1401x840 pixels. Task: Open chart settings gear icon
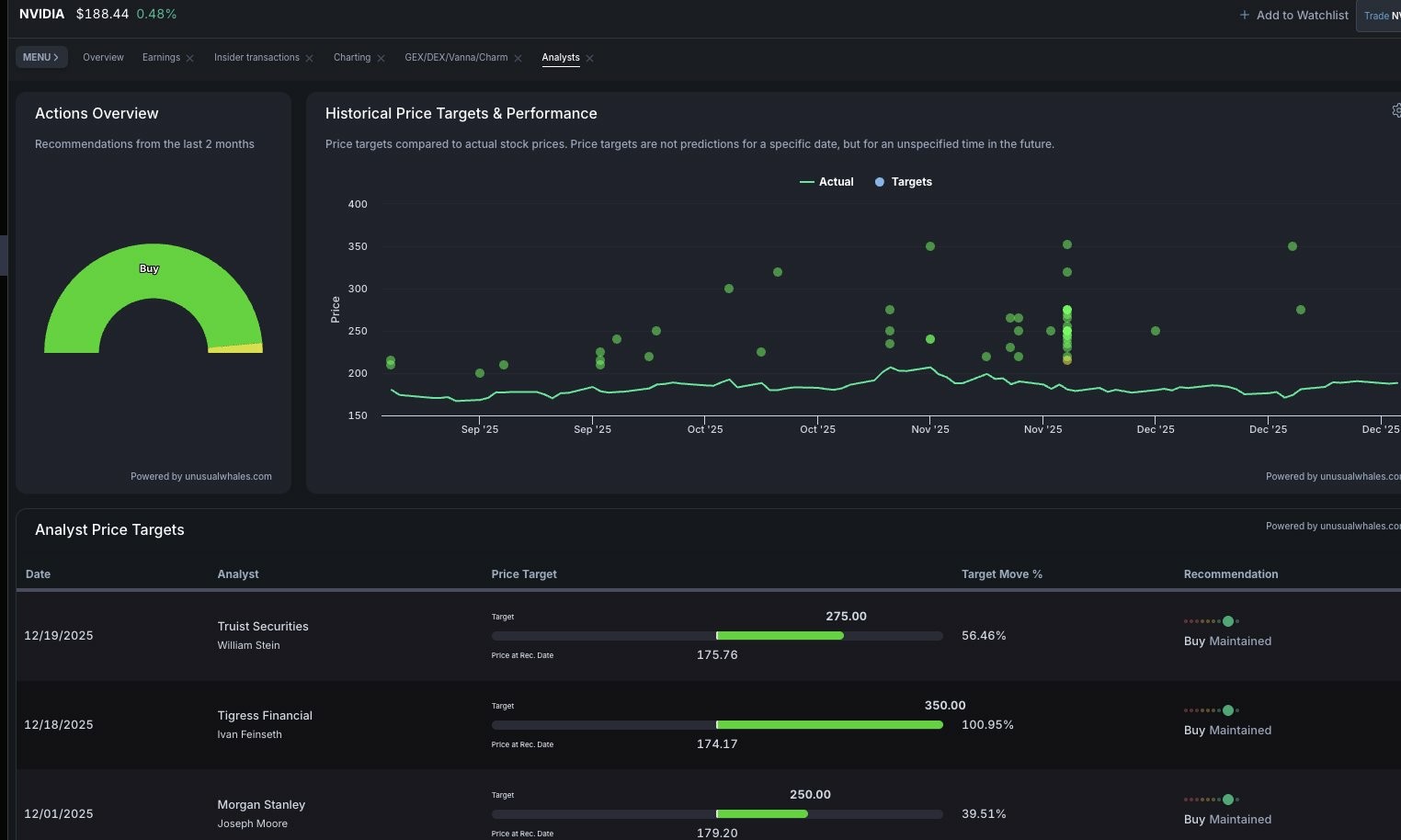[x=1396, y=111]
